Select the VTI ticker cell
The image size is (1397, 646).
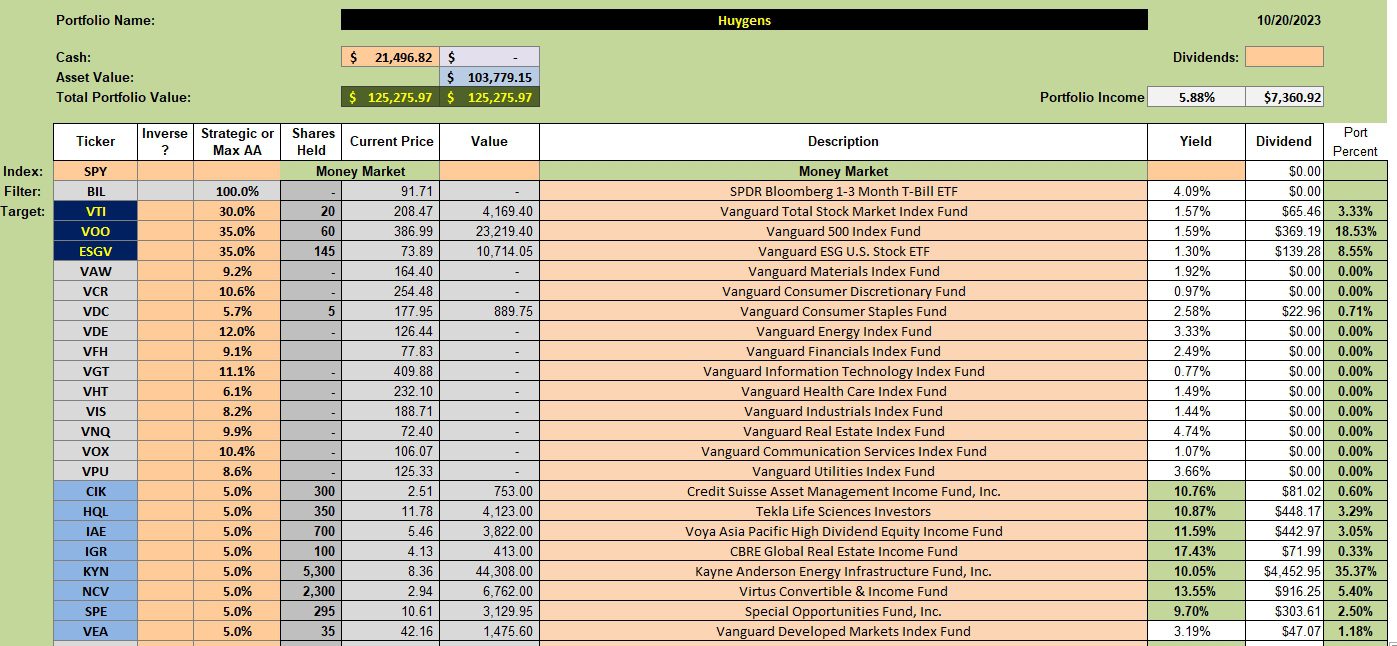coord(96,211)
